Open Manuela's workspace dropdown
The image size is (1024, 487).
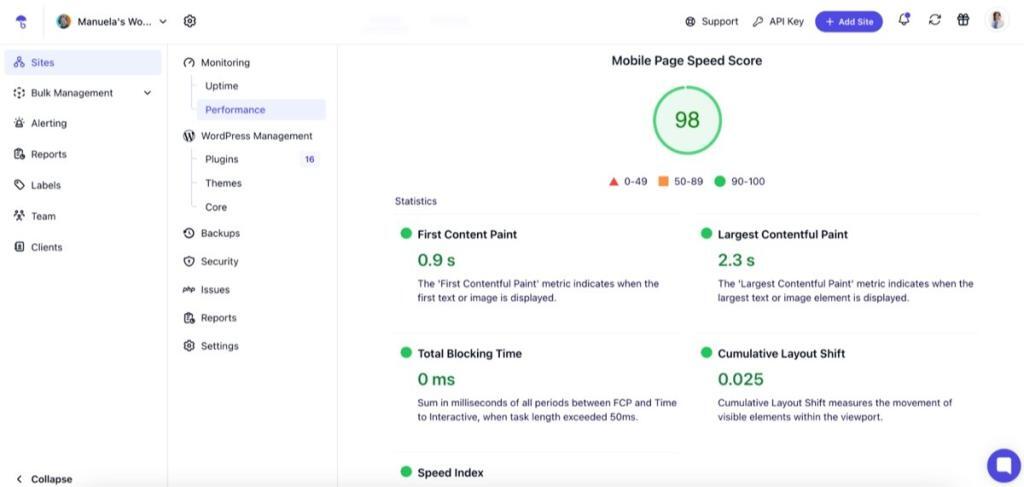click(112, 21)
